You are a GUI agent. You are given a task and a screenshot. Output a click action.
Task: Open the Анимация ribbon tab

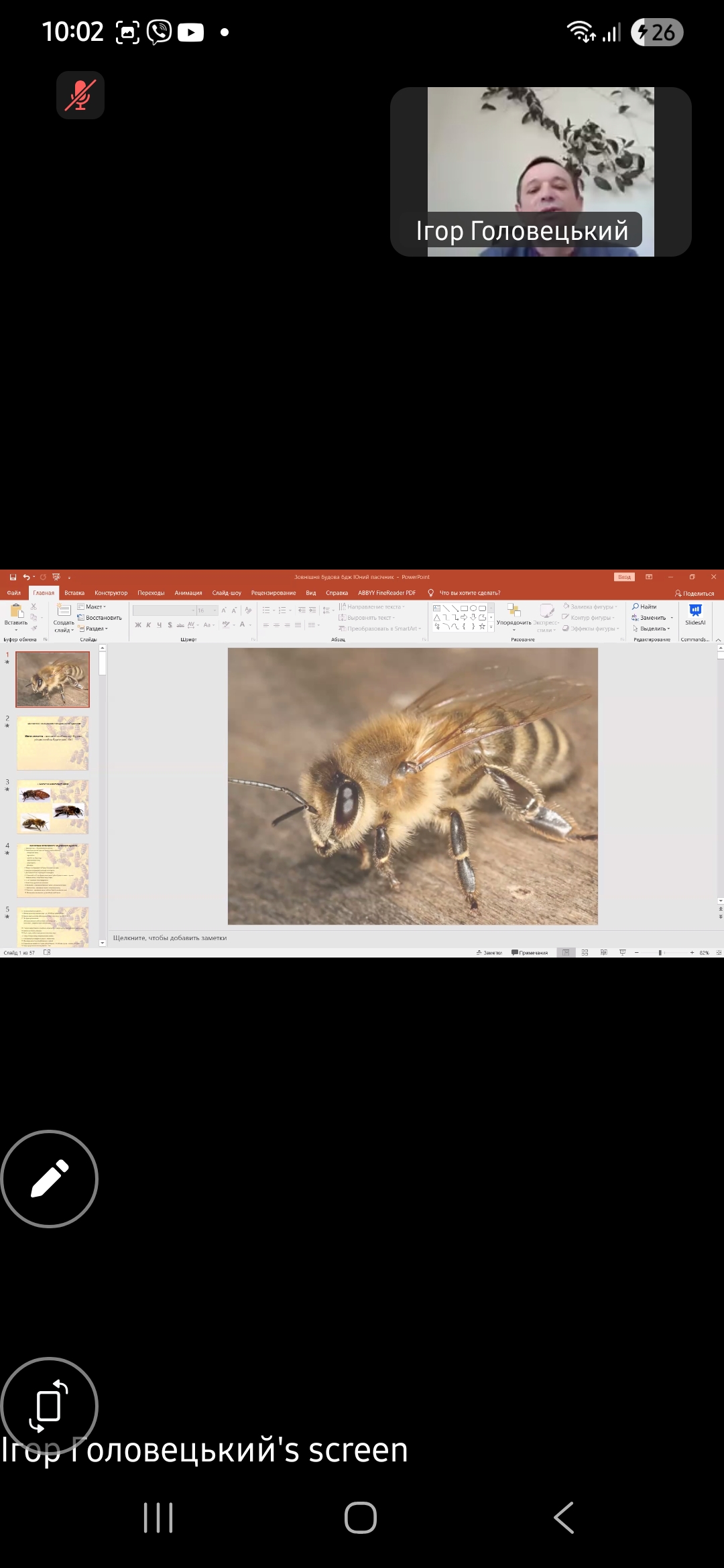188,593
